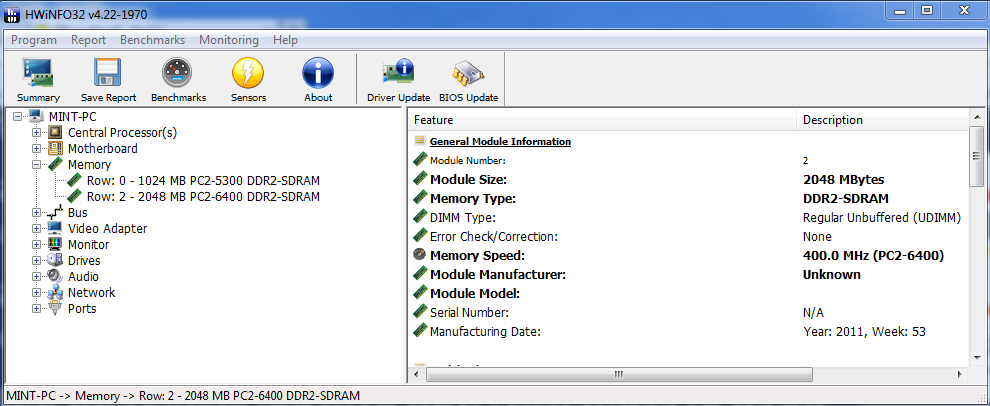
Task: Click the horizontal scrollbar thumb
Action: pyautogui.click(x=619, y=374)
